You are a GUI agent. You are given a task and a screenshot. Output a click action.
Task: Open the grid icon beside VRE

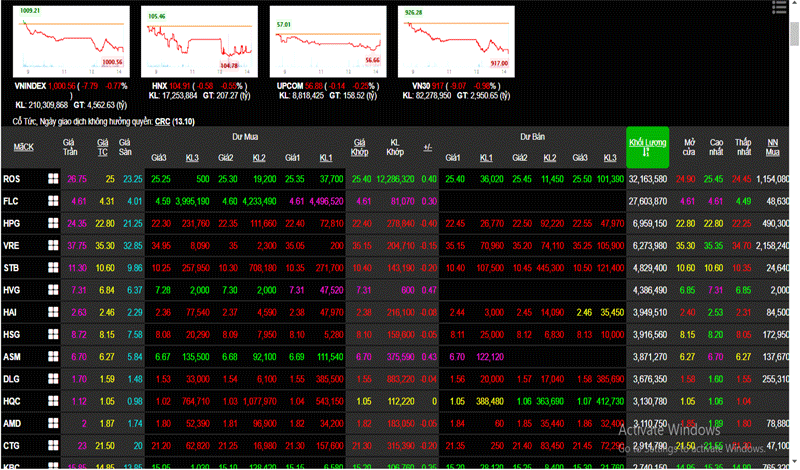click(x=53, y=245)
